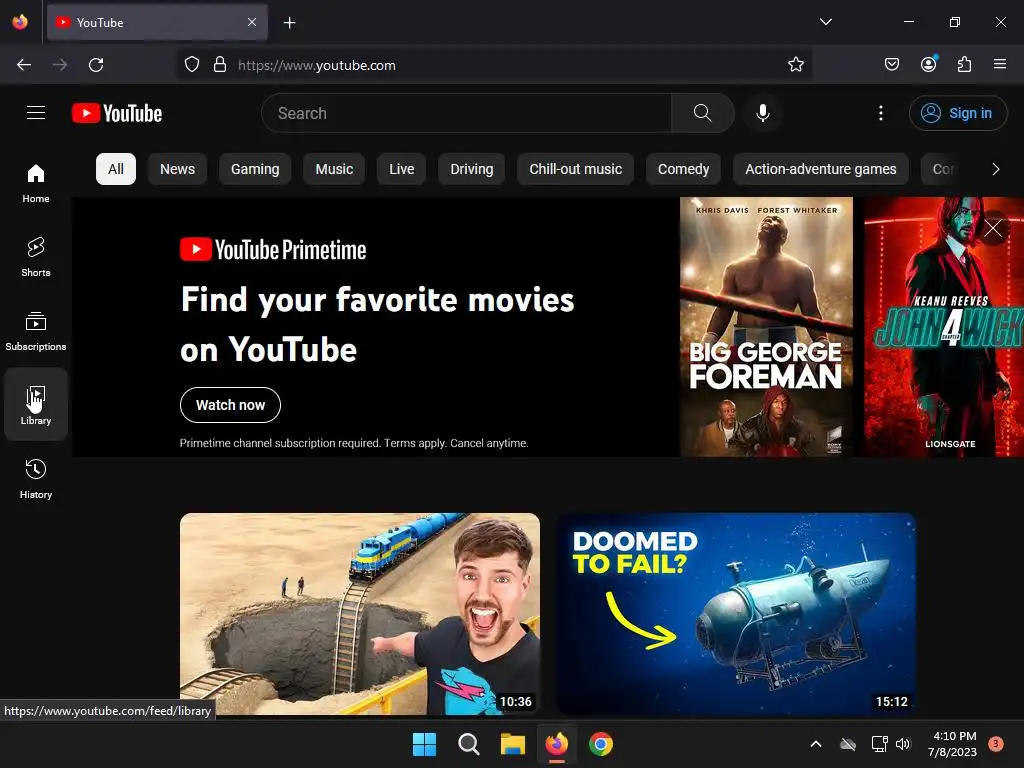Viewport: 1024px width, 768px height.
Task: Open Shorts in sidebar
Action: 36,257
